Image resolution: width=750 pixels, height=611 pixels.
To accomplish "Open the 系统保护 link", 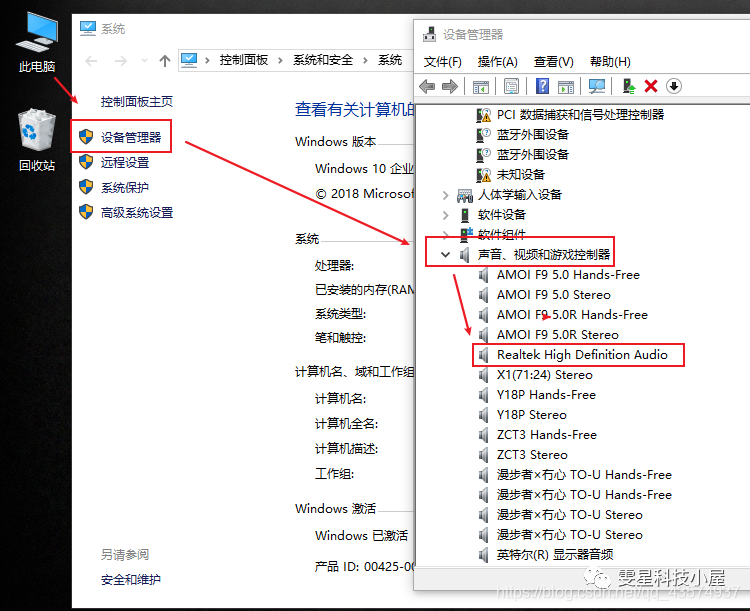I will [125, 188].
